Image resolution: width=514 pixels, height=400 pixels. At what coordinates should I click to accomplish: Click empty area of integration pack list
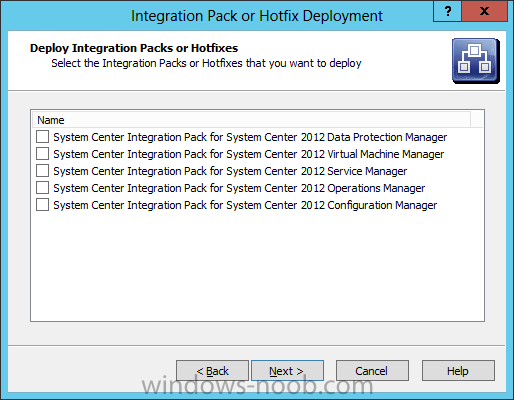coord(257,267)
